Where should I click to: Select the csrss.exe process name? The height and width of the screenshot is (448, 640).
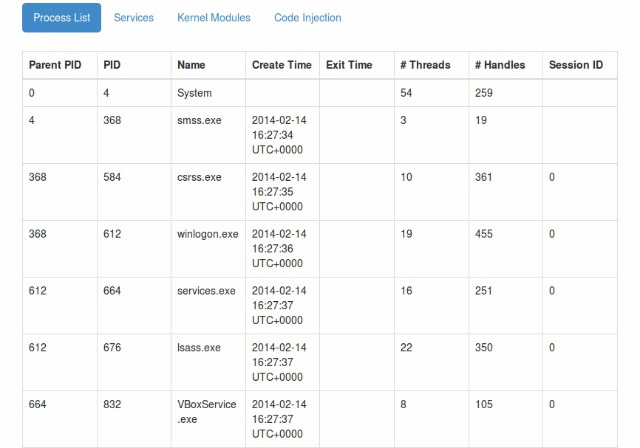pyautogui.click(x=199, y=177)
